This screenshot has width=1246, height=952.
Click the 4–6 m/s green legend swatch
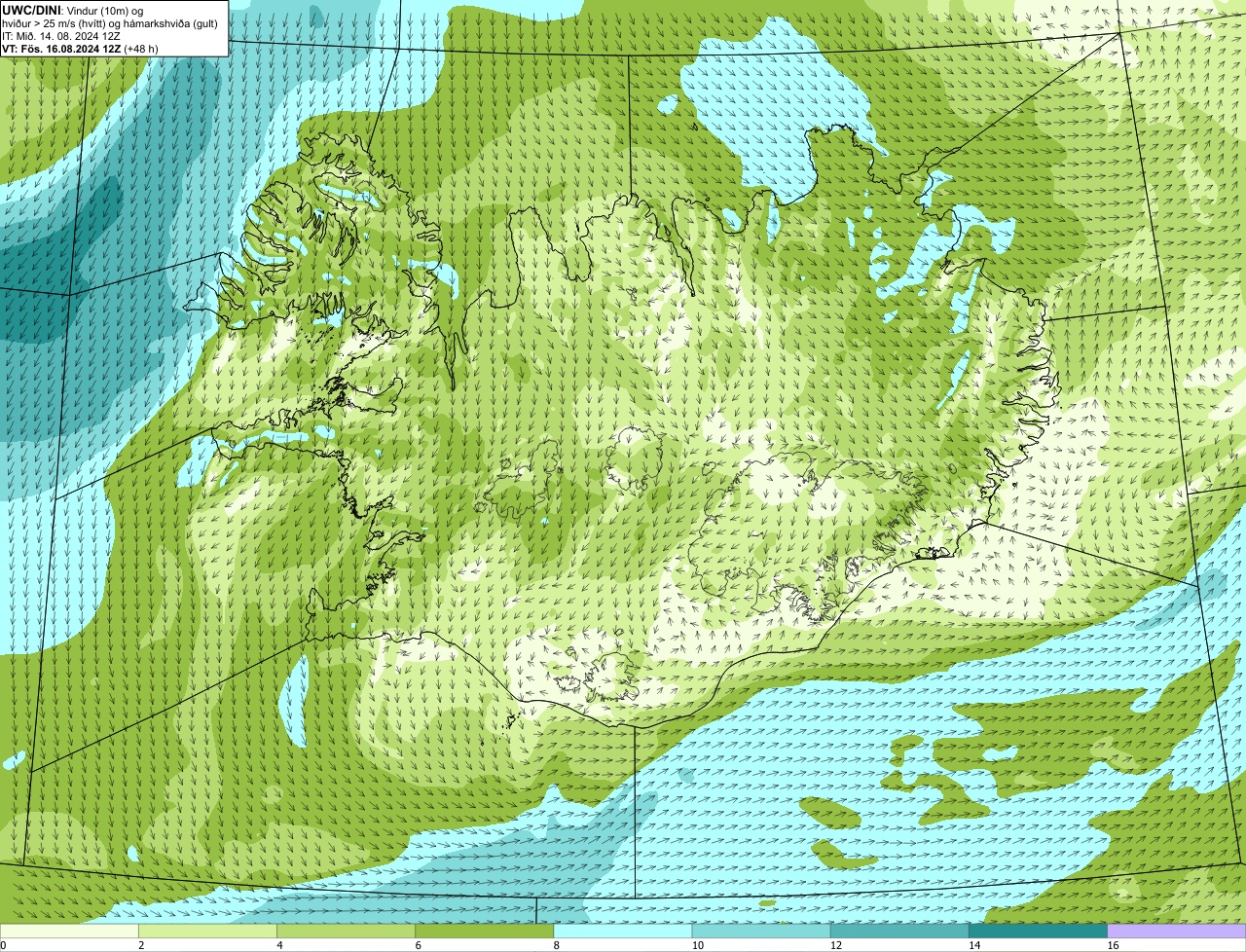pos(346,932)
